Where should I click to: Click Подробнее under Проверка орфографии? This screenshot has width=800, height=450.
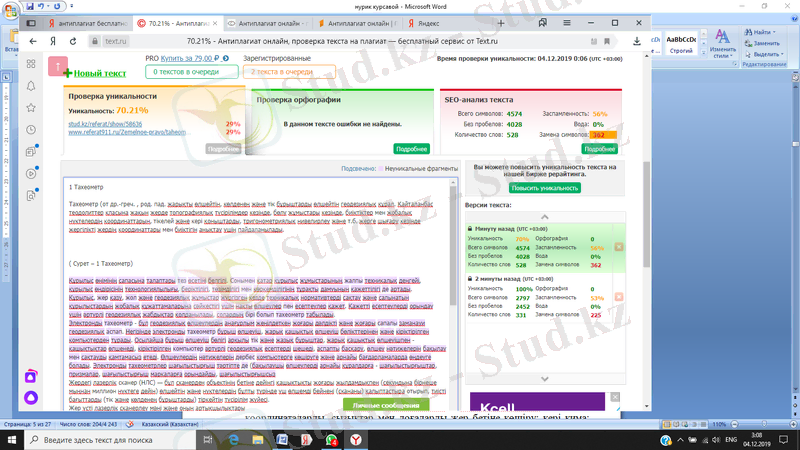[411, 149]
